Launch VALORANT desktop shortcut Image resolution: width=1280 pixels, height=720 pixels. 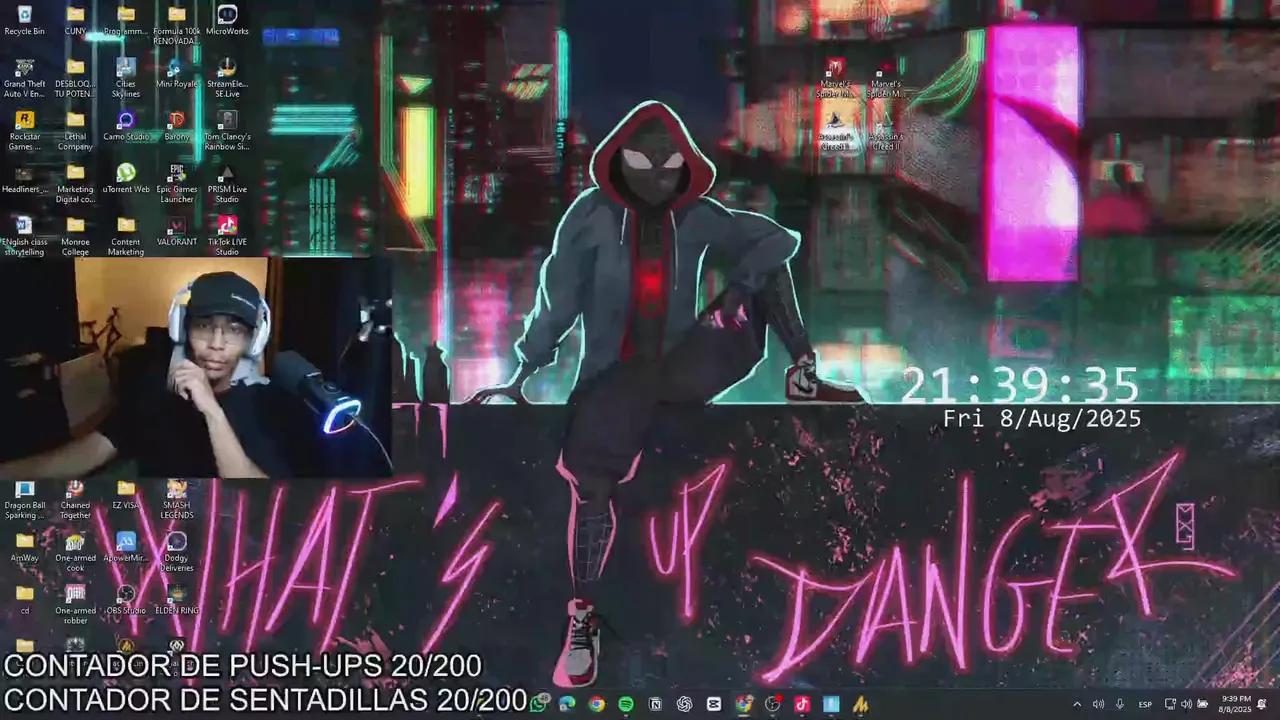[176, 231]
